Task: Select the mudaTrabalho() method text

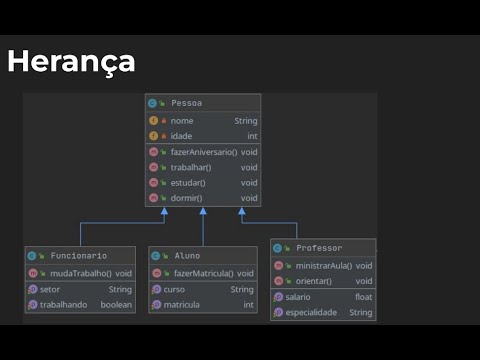Action: point(81,273)
